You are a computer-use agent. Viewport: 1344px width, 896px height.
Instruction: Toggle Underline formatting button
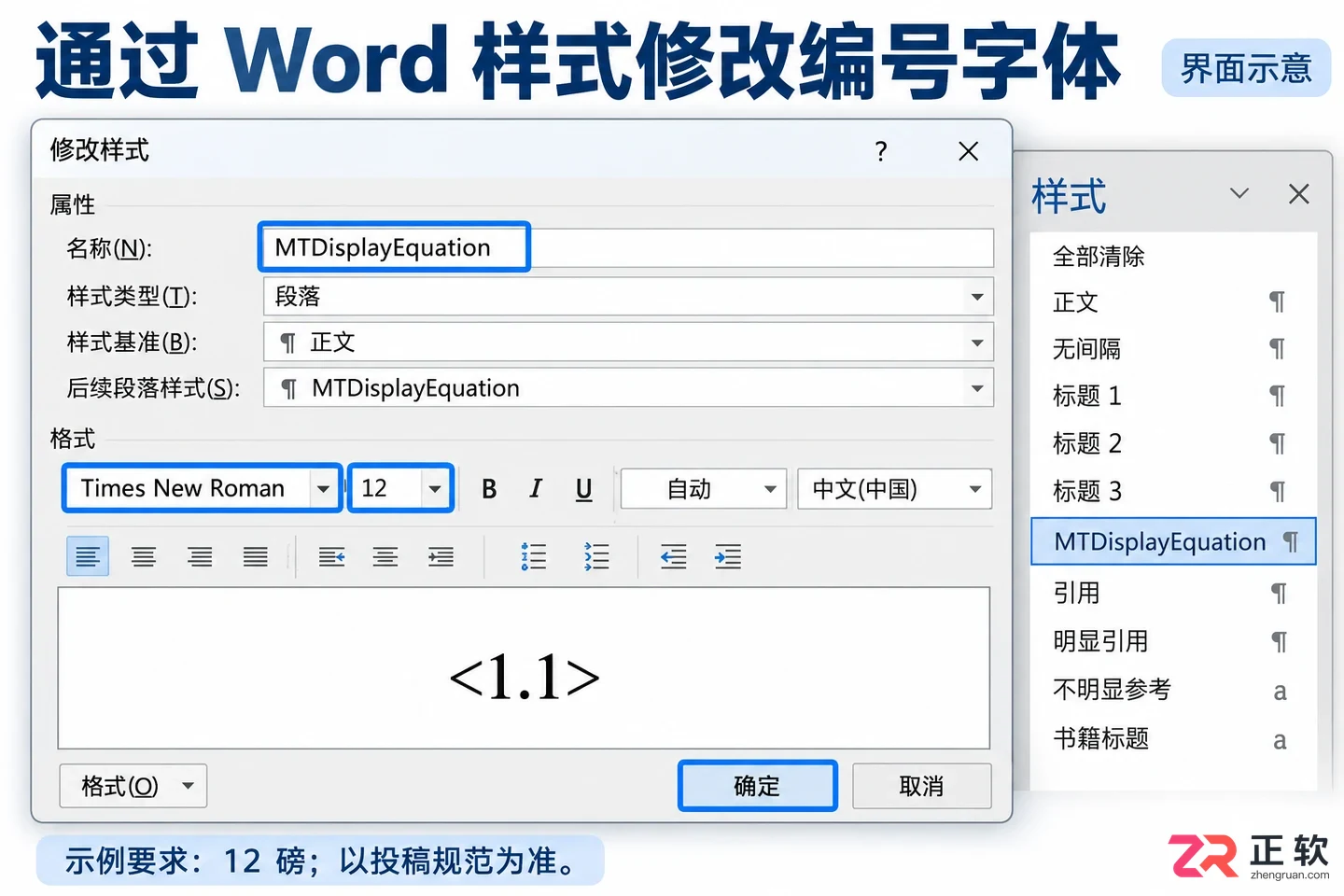click(x=584, y=489)
